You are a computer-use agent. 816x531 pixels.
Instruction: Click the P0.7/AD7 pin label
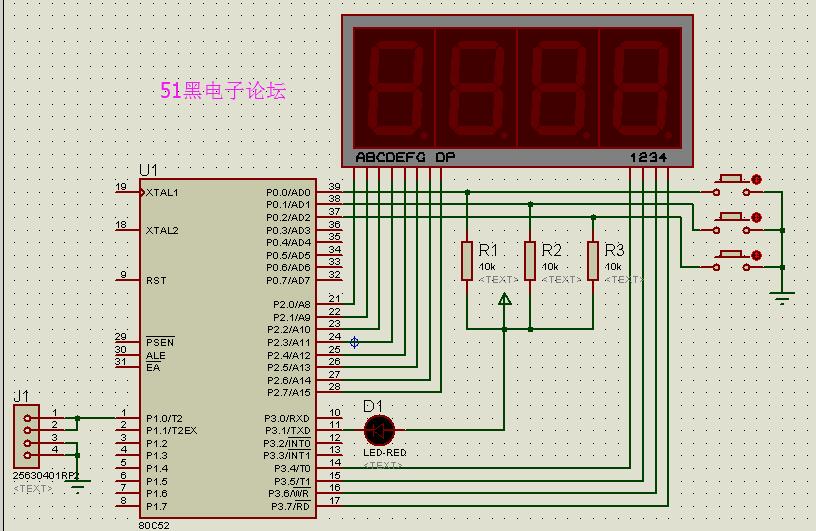(x=288, y=281)
